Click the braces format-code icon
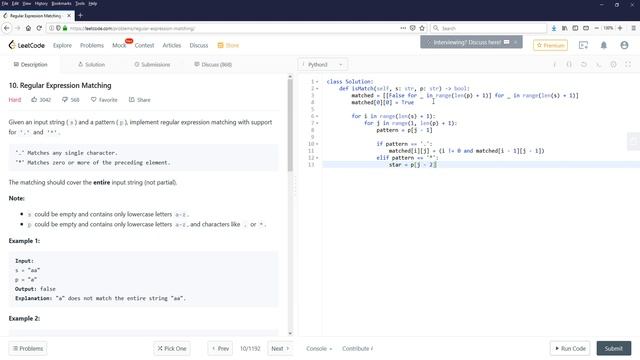This screenshot has height=360, width=640. pyautogui.click(x=569, y=64)
